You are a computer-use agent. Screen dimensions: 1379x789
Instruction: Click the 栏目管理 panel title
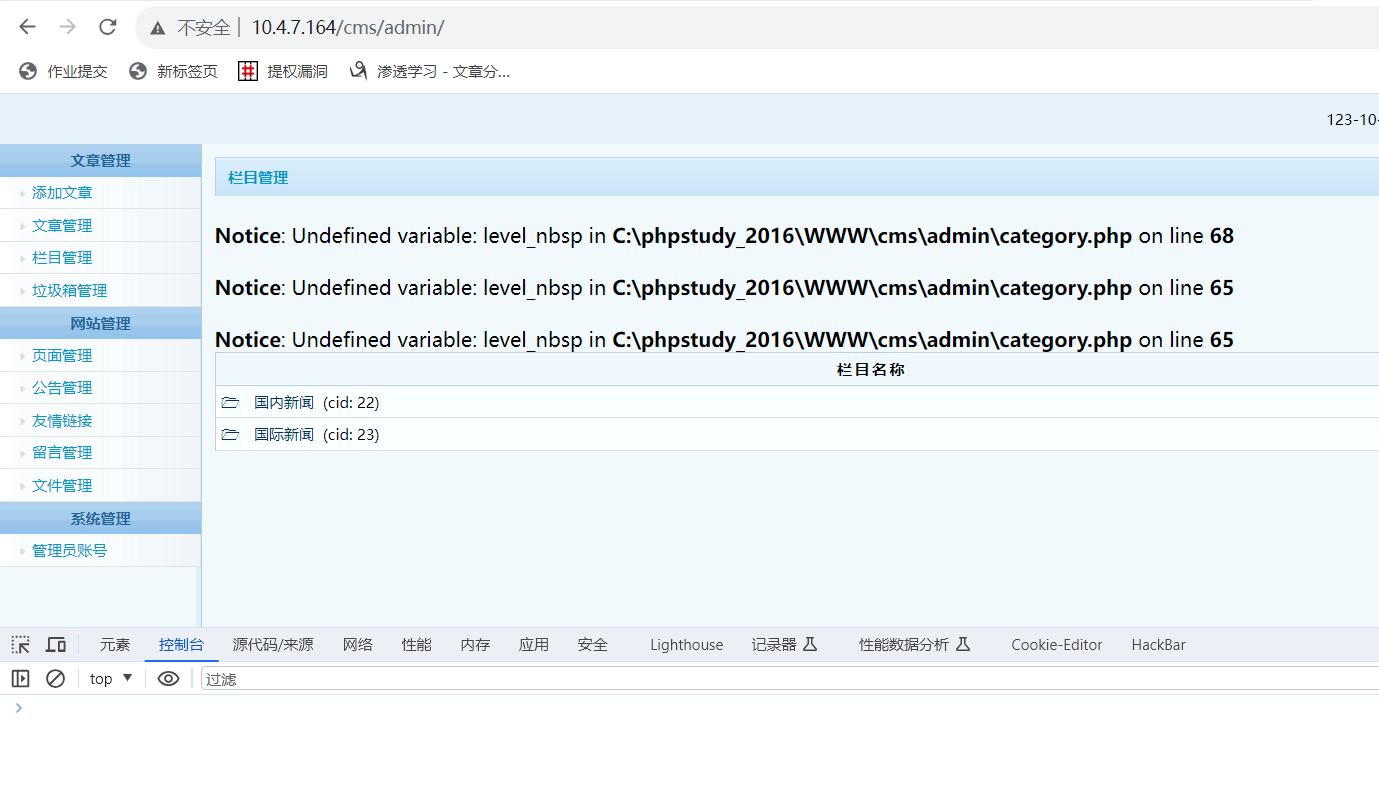(x=258, y=178)
